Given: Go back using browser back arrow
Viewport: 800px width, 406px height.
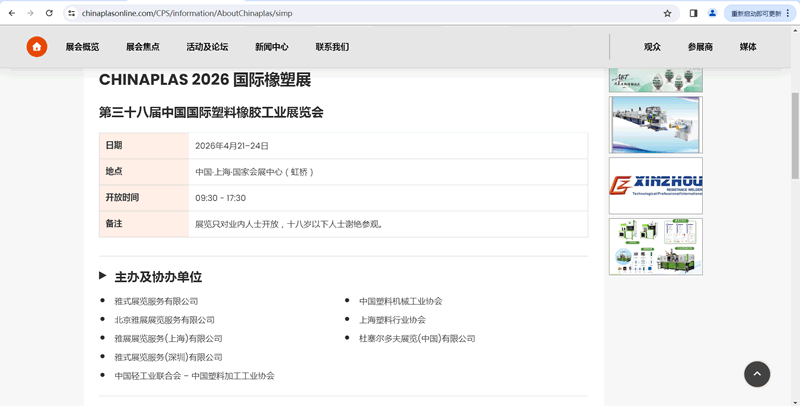Looking at the screenshot, I should (x=12, y=13).
